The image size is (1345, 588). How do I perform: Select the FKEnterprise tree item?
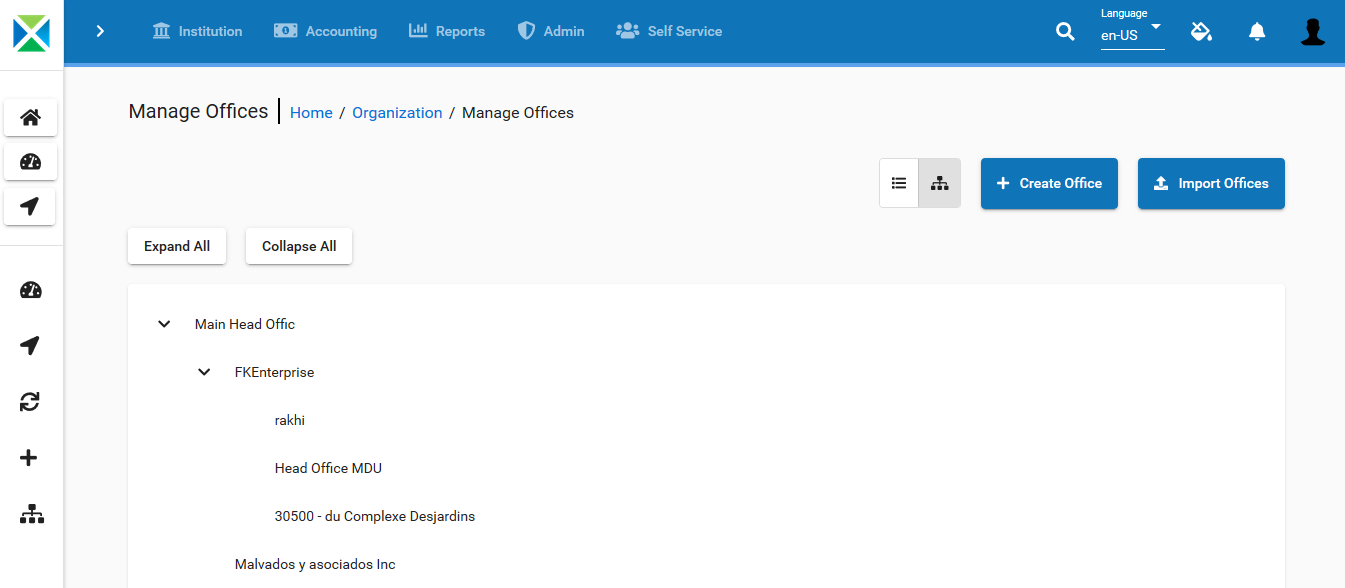point(275,372)
